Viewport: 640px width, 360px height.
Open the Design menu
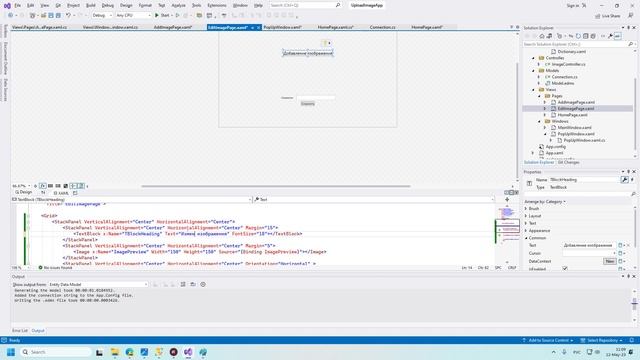pyautogui.click(x=126, y=5)
